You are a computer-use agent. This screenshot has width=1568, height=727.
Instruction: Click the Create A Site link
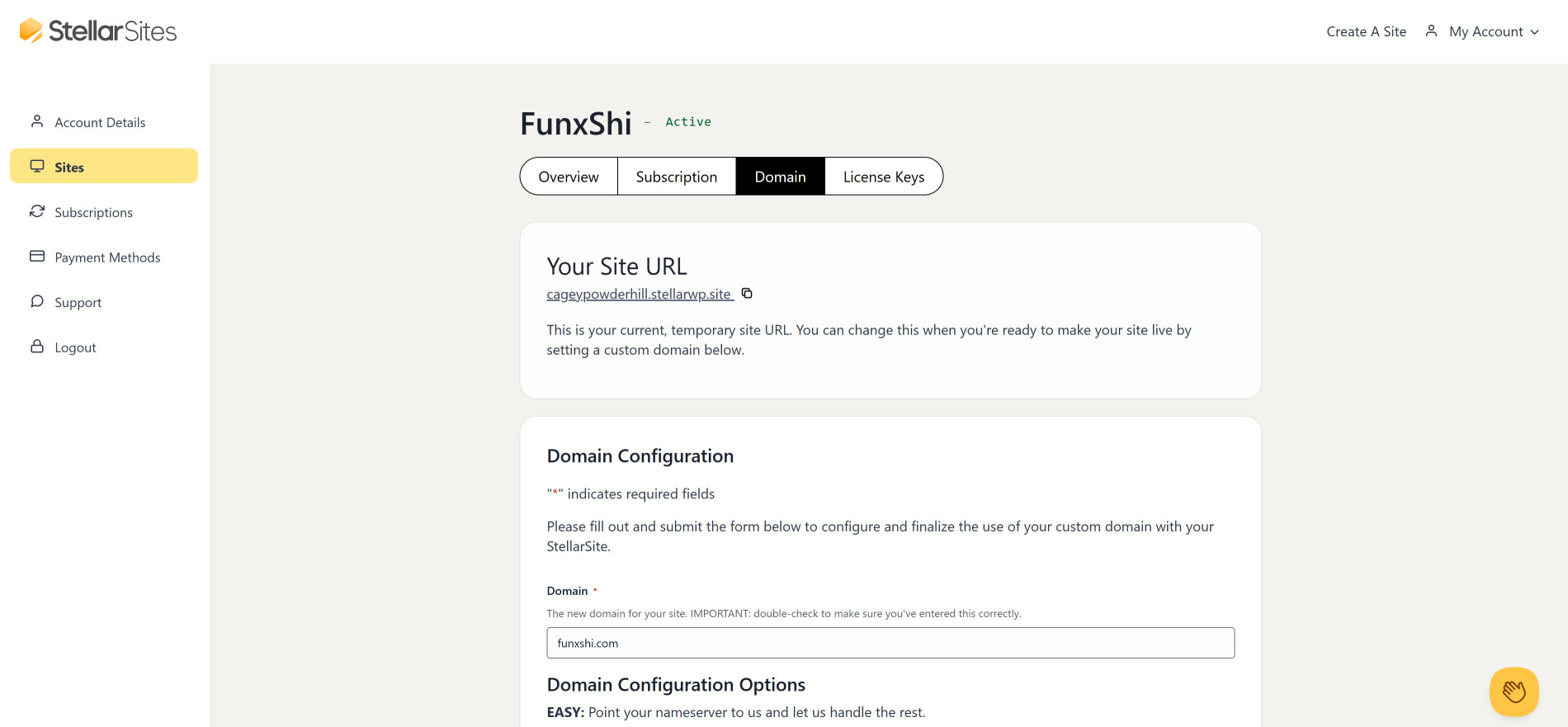[x=1366, y=31]
